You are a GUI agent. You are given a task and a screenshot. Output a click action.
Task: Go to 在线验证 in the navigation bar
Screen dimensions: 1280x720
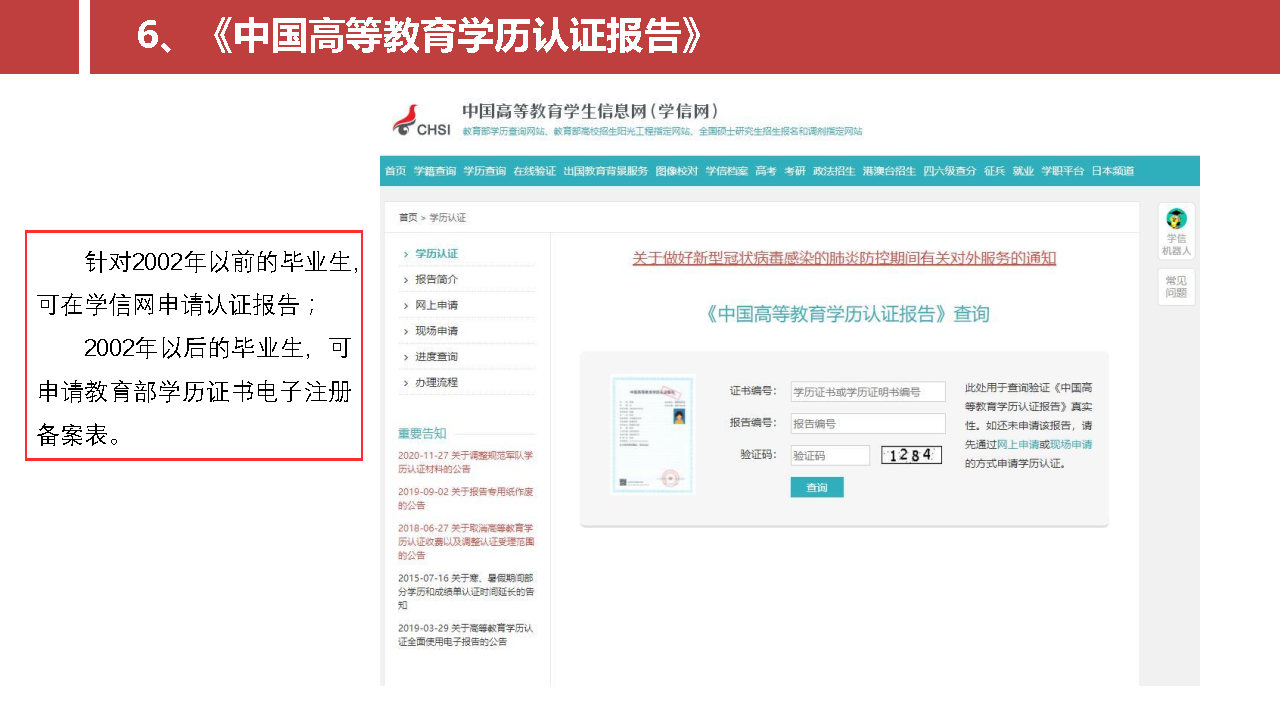534,171
